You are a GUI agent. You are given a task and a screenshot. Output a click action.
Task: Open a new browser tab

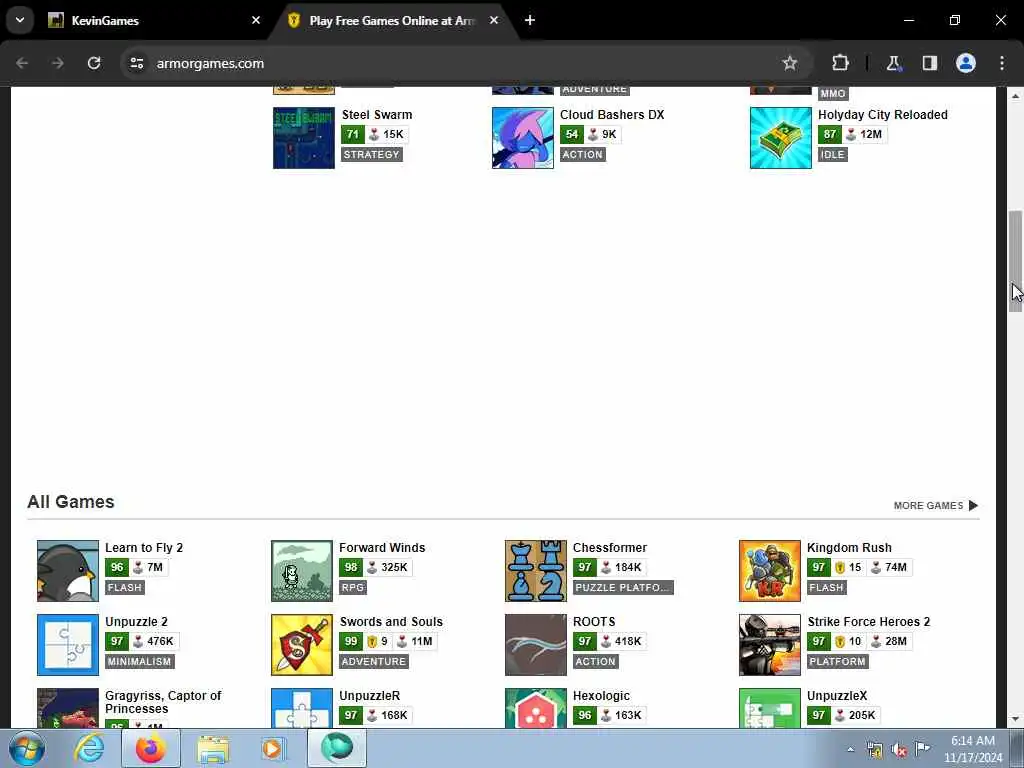point(530,20)
